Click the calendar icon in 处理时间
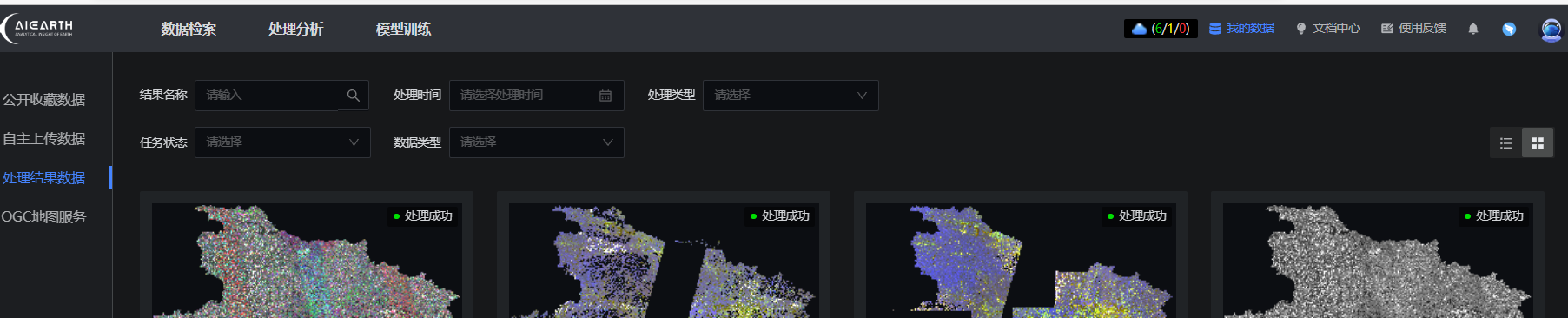 [x=605, y=96]
